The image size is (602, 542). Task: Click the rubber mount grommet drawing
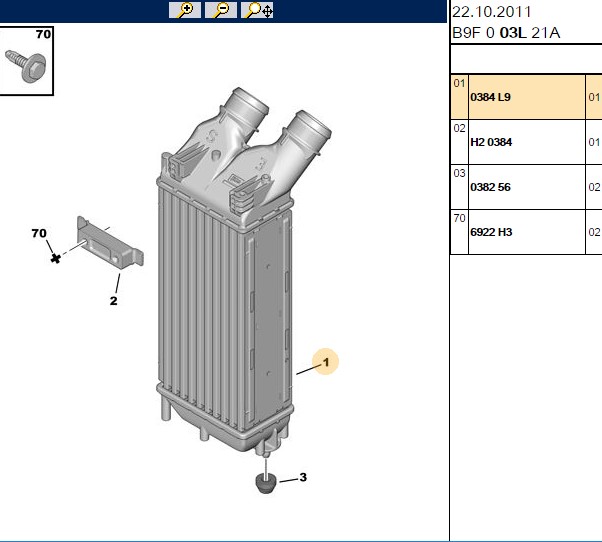pyautogui.click(x=266, y=484)
